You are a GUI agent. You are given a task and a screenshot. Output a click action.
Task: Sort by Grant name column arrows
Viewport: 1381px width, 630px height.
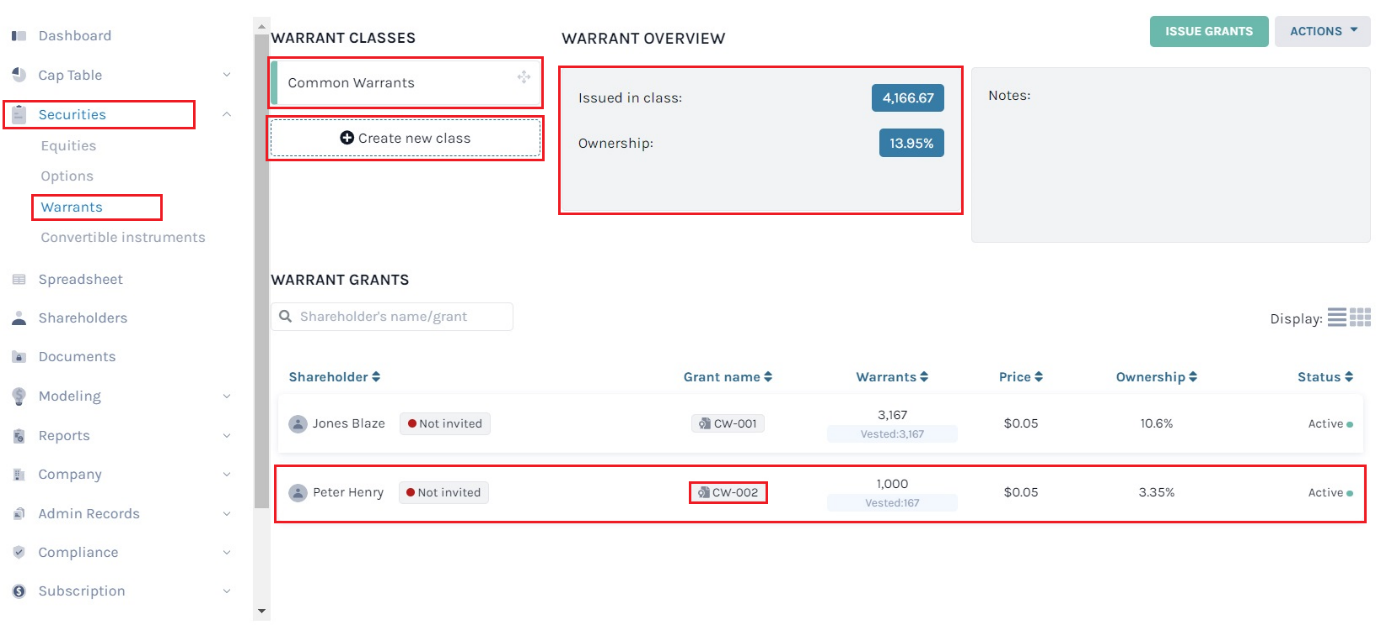click(x=768, y=377)
